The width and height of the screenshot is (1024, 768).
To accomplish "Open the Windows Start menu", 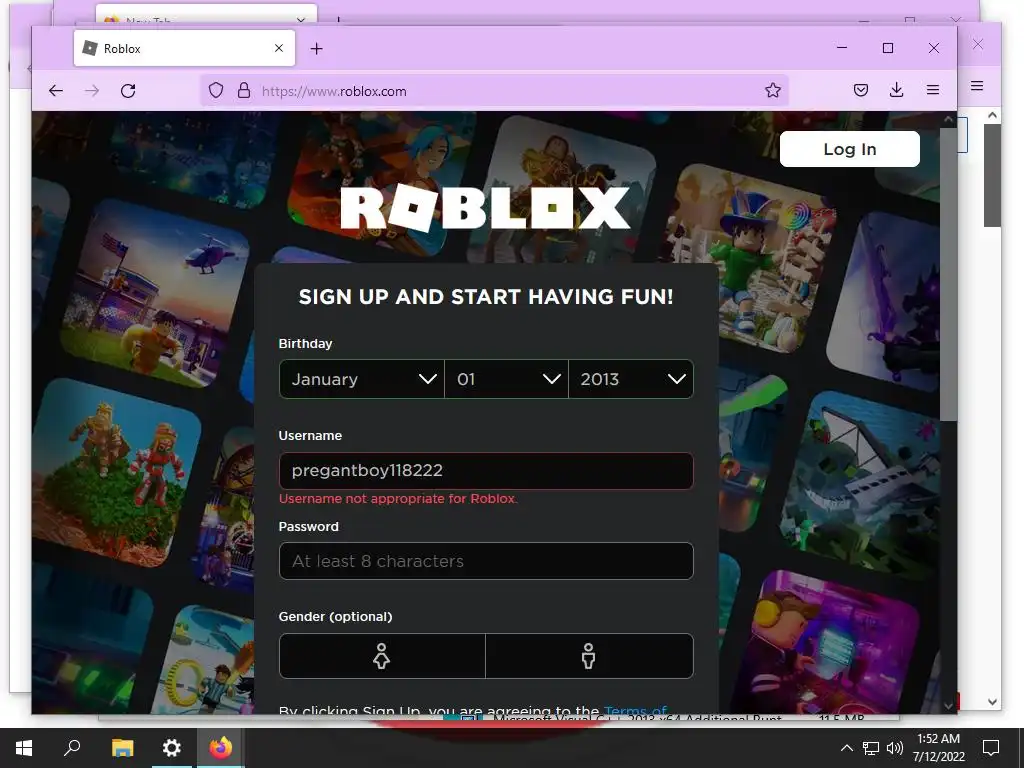I will tap(24, 748).
